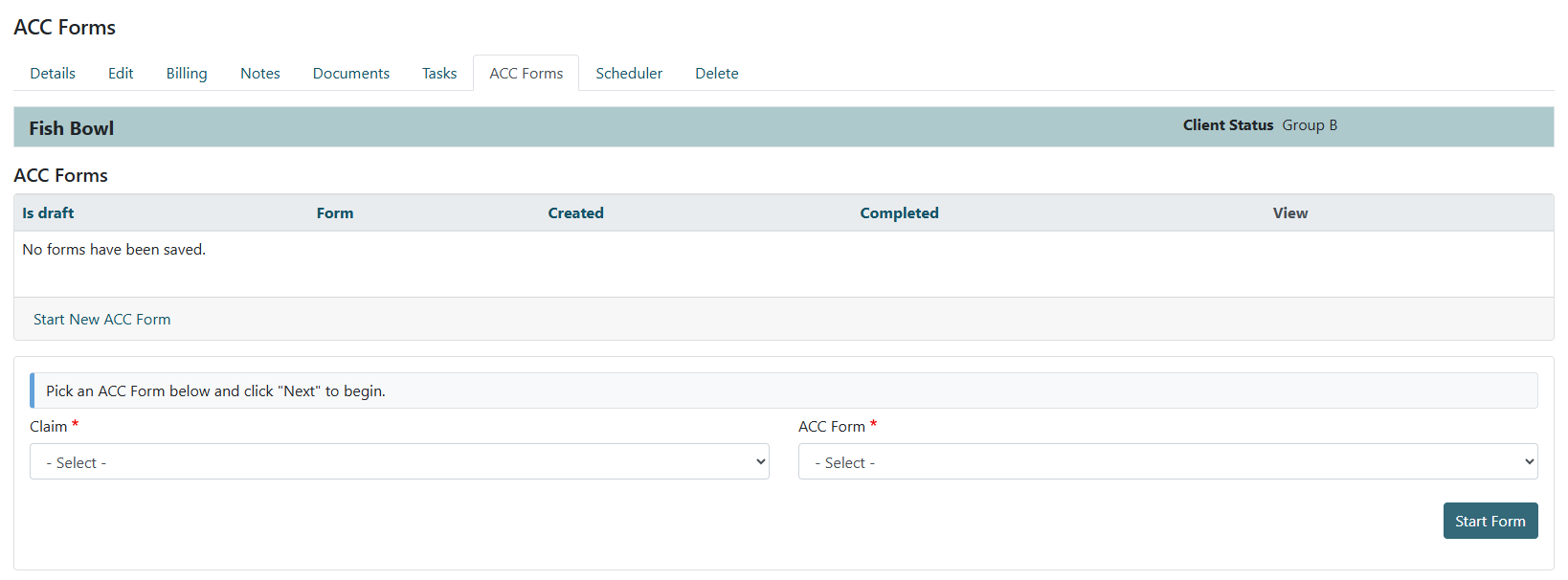The image size is (1568, 580).
Task: Open the Claim dropdown
Action: pyautogui.click(x=399, y=461)
